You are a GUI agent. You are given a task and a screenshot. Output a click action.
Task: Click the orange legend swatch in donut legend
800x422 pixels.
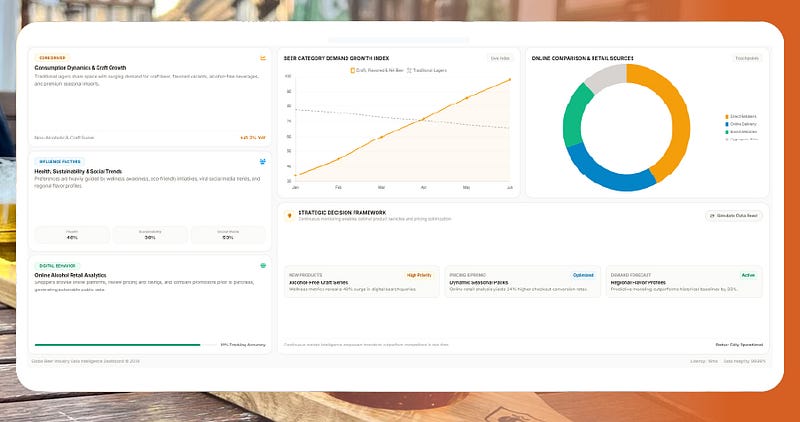click(727, 117)
